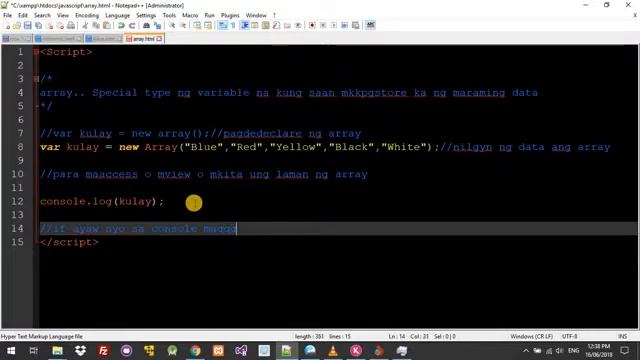
Task: Open the Function List panel icon
Action: 276,25
